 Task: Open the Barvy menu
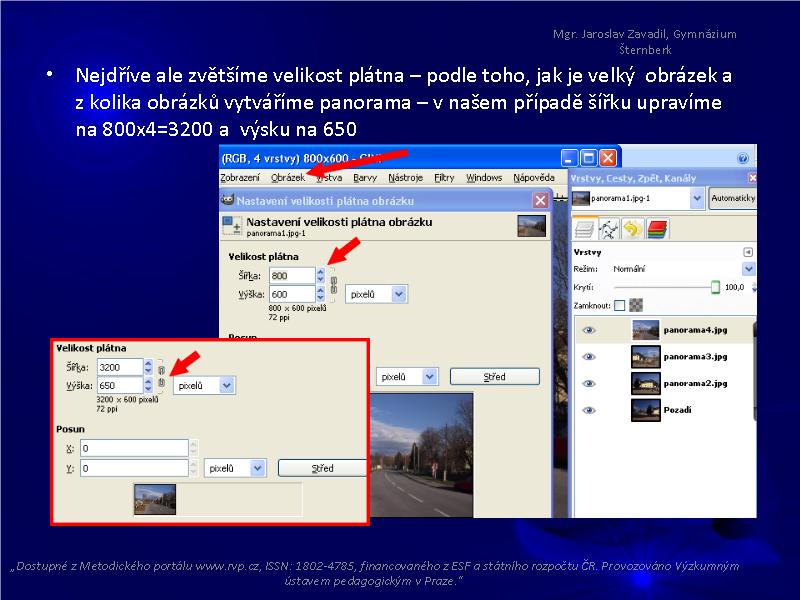tap(365, 178)
